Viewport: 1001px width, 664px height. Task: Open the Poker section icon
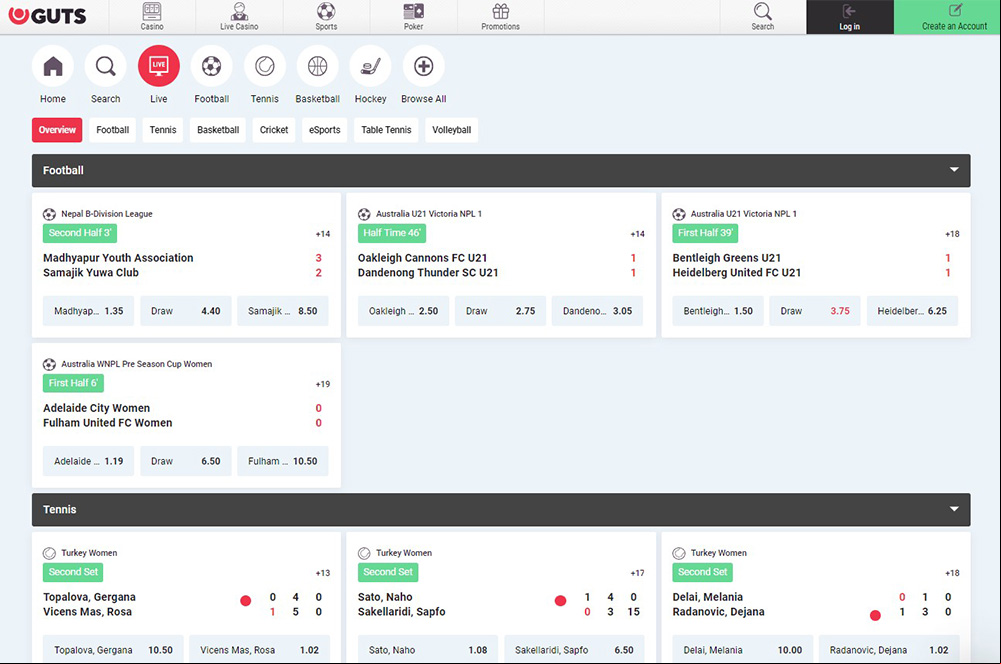pyautogui.click(x=414, y=17)
